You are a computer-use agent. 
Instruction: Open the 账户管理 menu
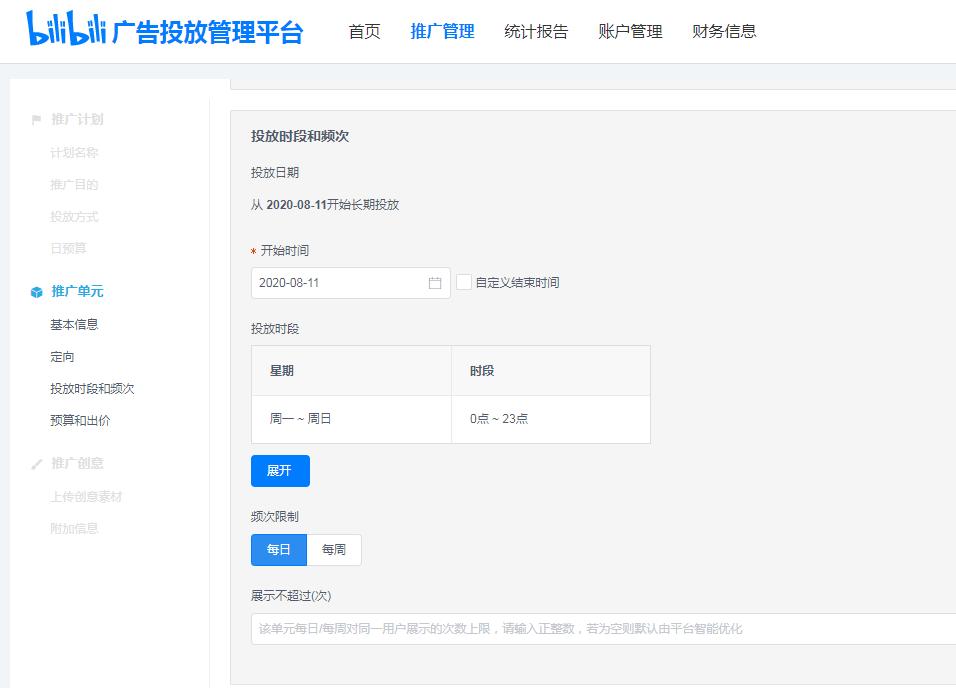point(628,31)
